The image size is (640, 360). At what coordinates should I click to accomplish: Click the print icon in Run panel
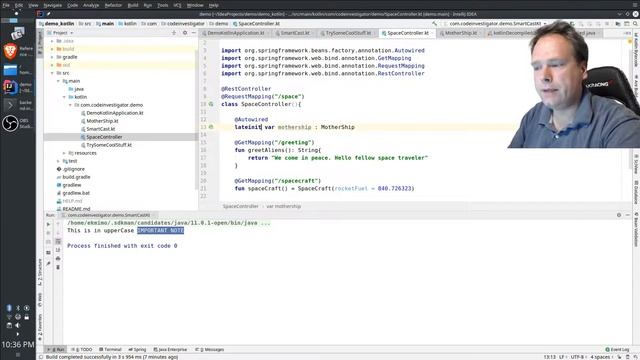(x=58, y=258)
